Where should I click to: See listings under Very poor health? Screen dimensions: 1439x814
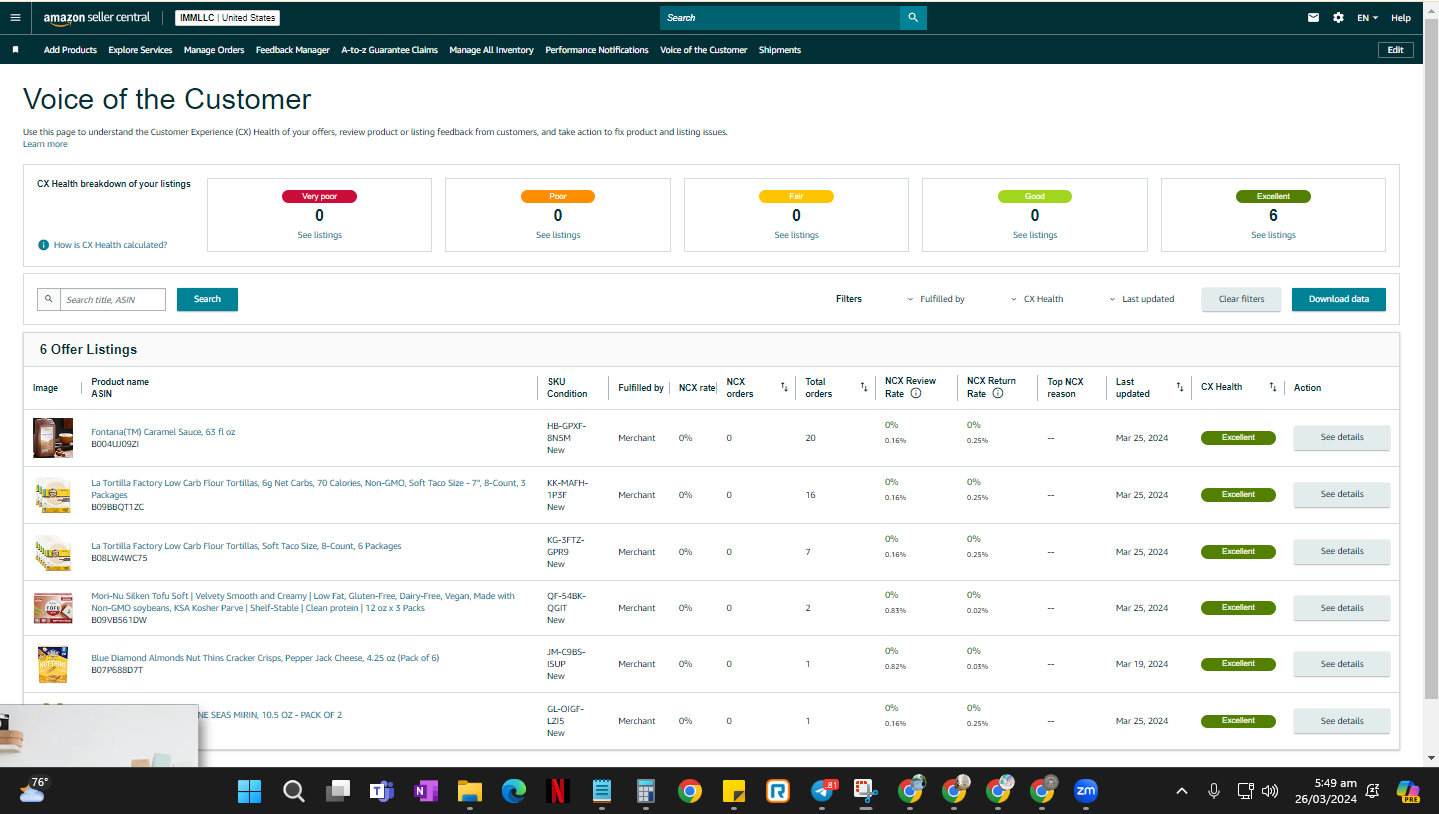320,235
